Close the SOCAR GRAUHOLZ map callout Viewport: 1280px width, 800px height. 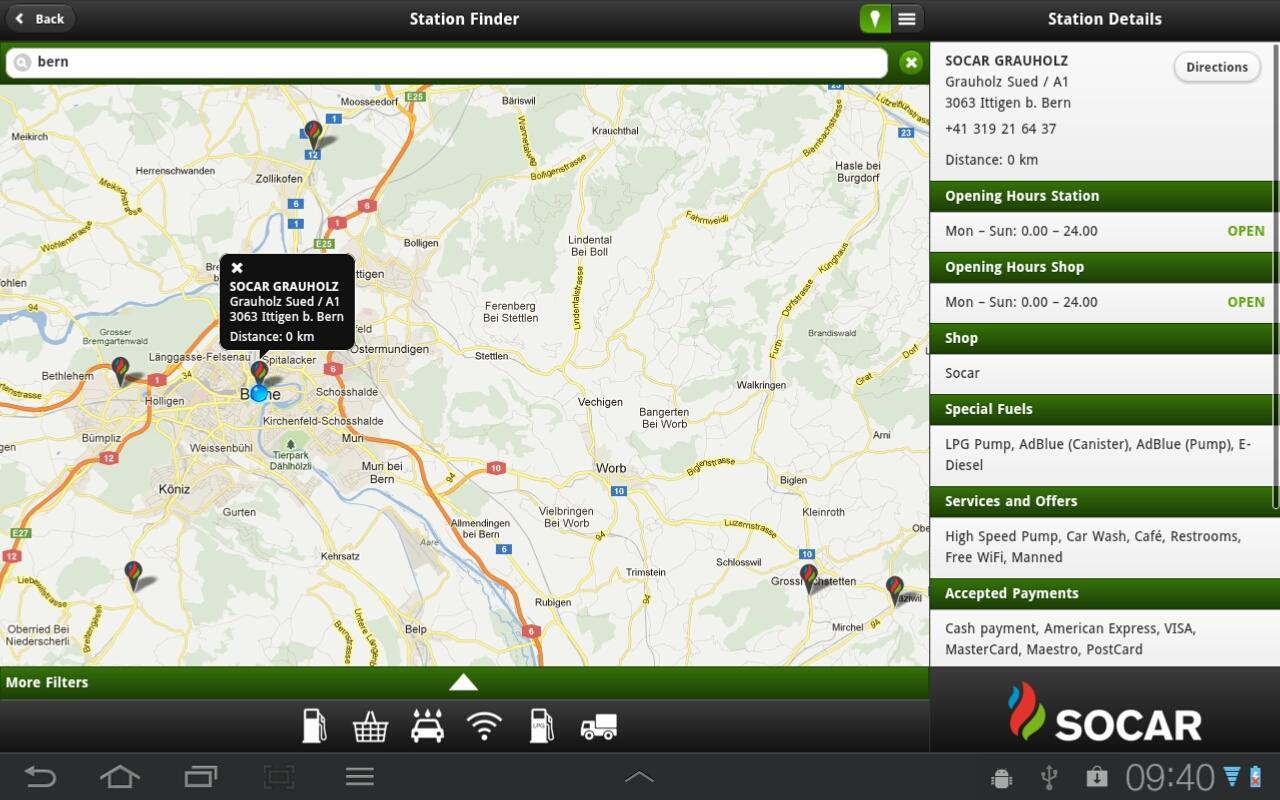(x=237, y=268)
